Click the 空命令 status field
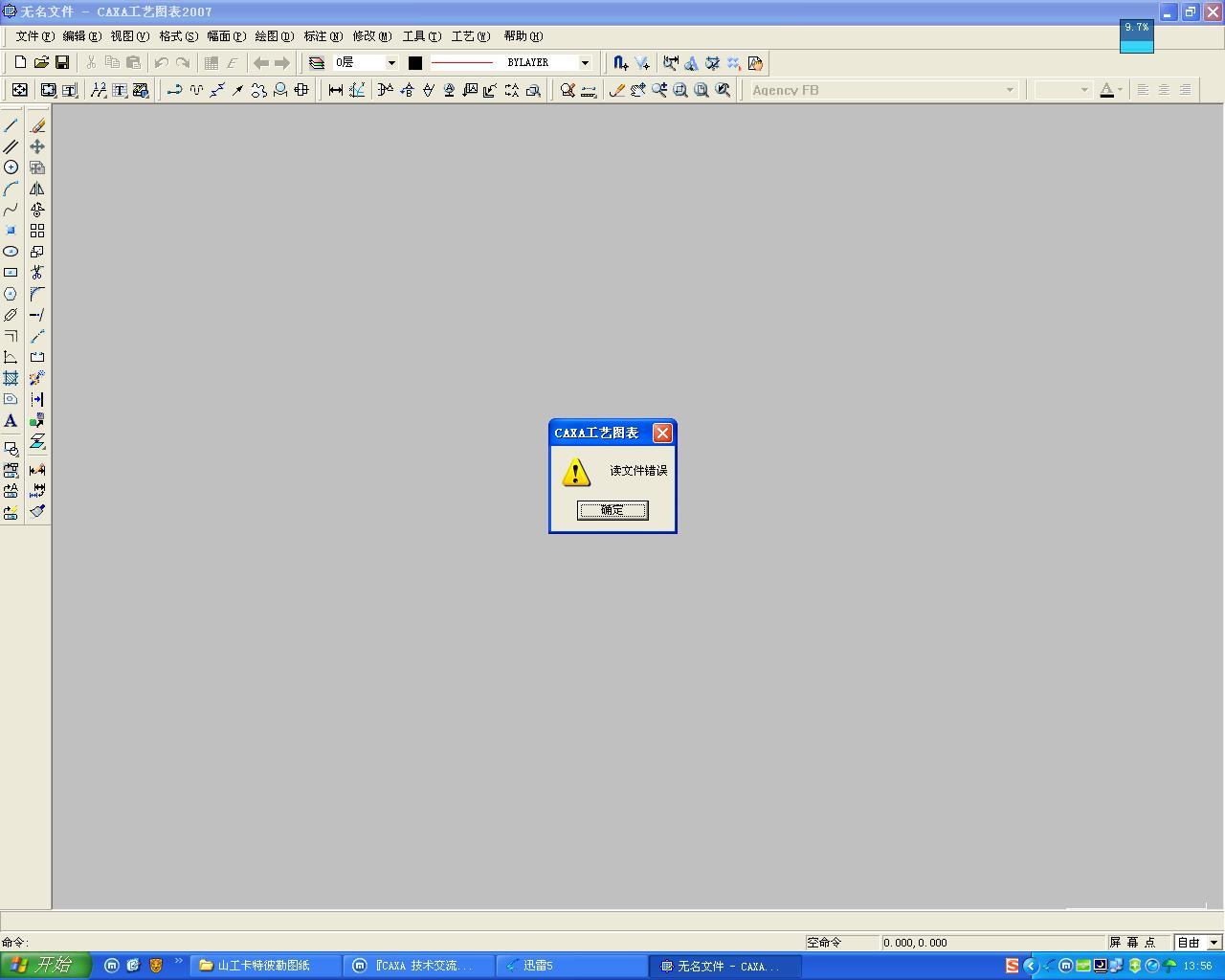Screen dimensions: 1225x980 point(842,943)
